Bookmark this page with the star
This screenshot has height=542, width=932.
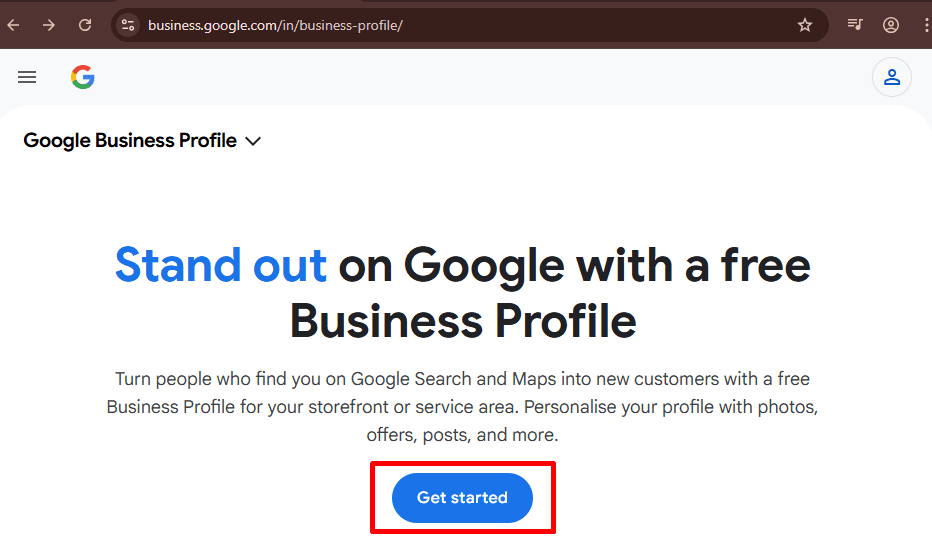pyautogui.click(x=805, y=25)
